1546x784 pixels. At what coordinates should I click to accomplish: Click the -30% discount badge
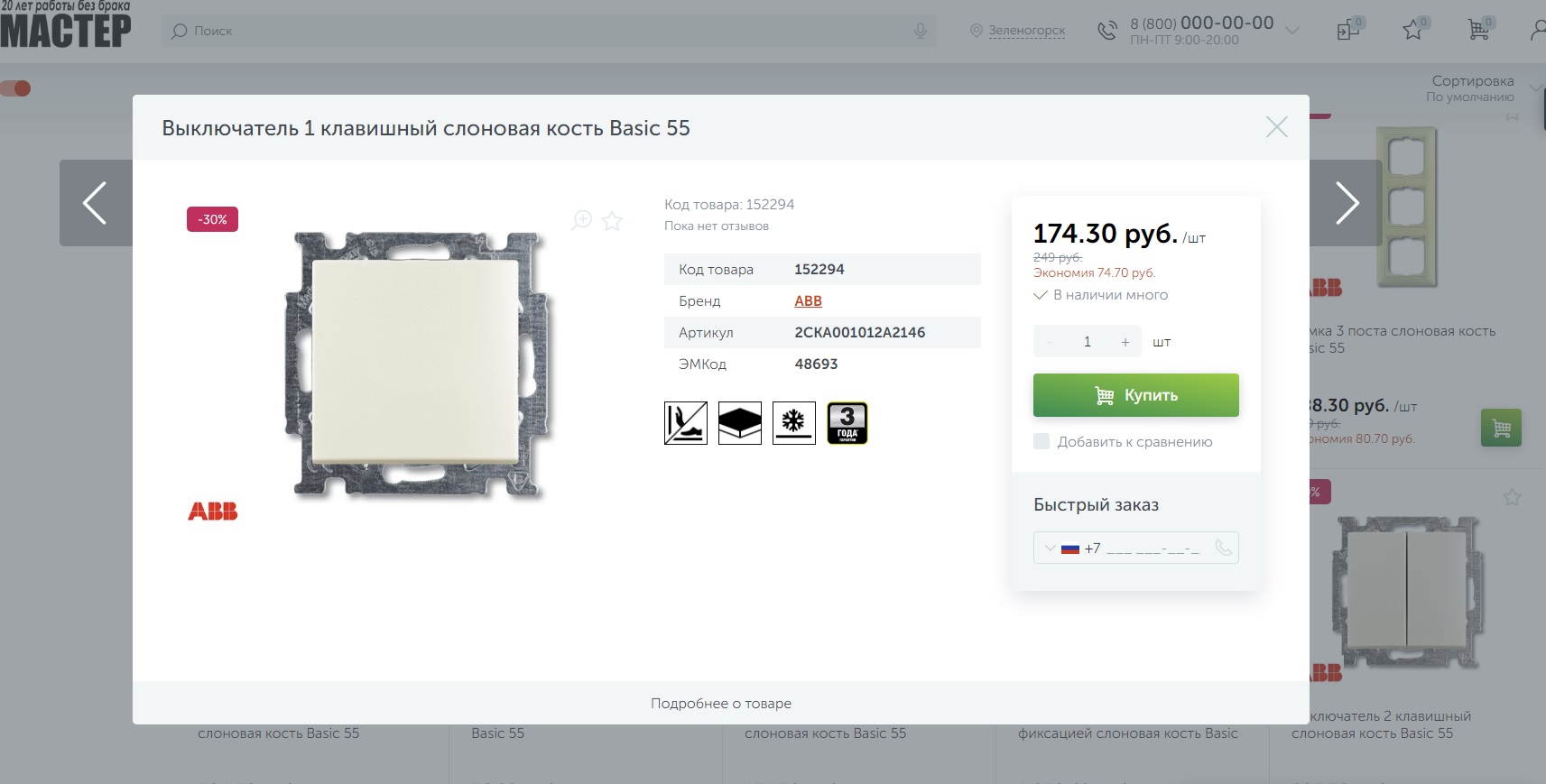212,219
